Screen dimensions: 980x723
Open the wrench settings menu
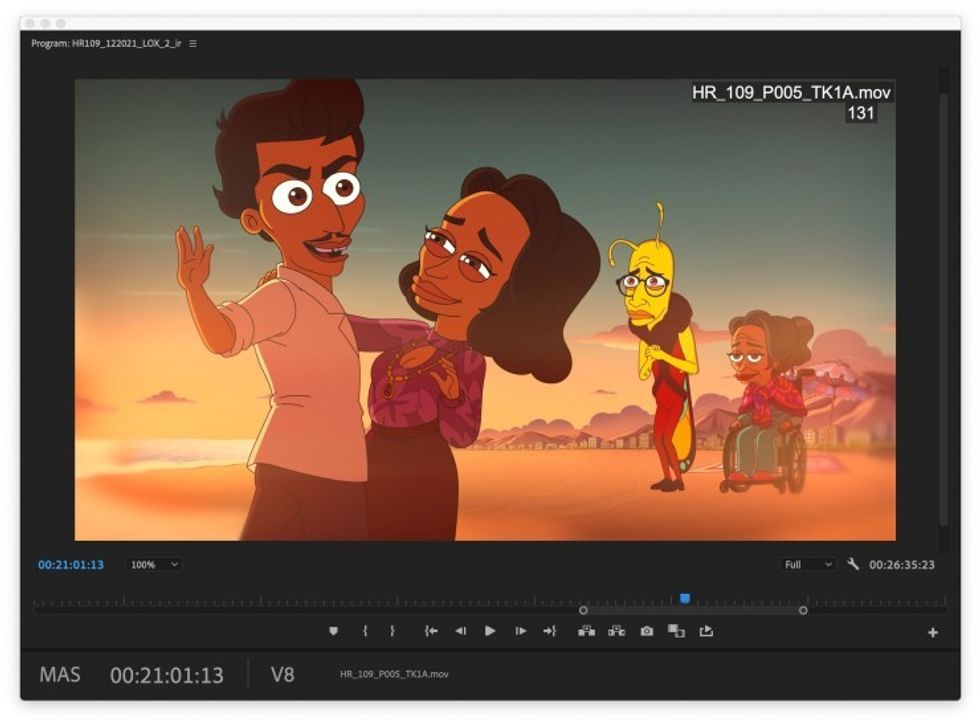click(x=852, y=564)
